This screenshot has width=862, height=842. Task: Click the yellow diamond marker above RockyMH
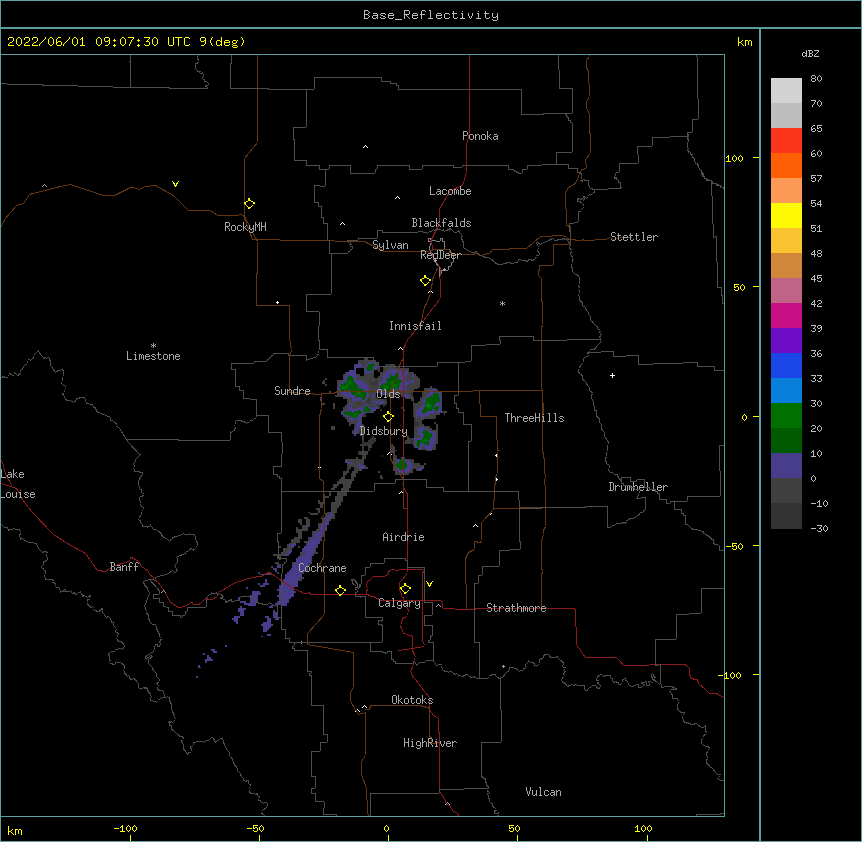(x=250, y=204)
